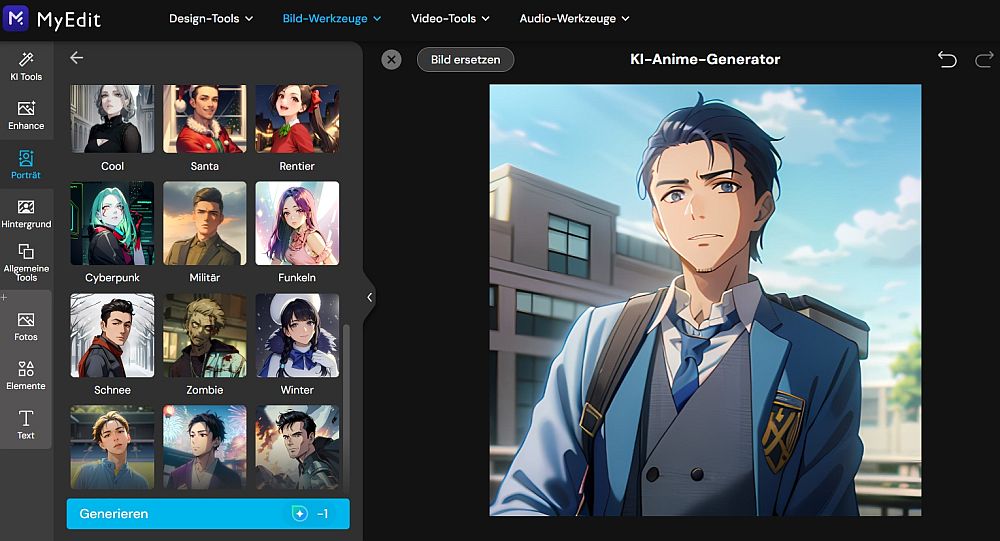Click the Santa style label
Image resolution: width=1000 pixels, height=541 pixels.
pos(205,166)
